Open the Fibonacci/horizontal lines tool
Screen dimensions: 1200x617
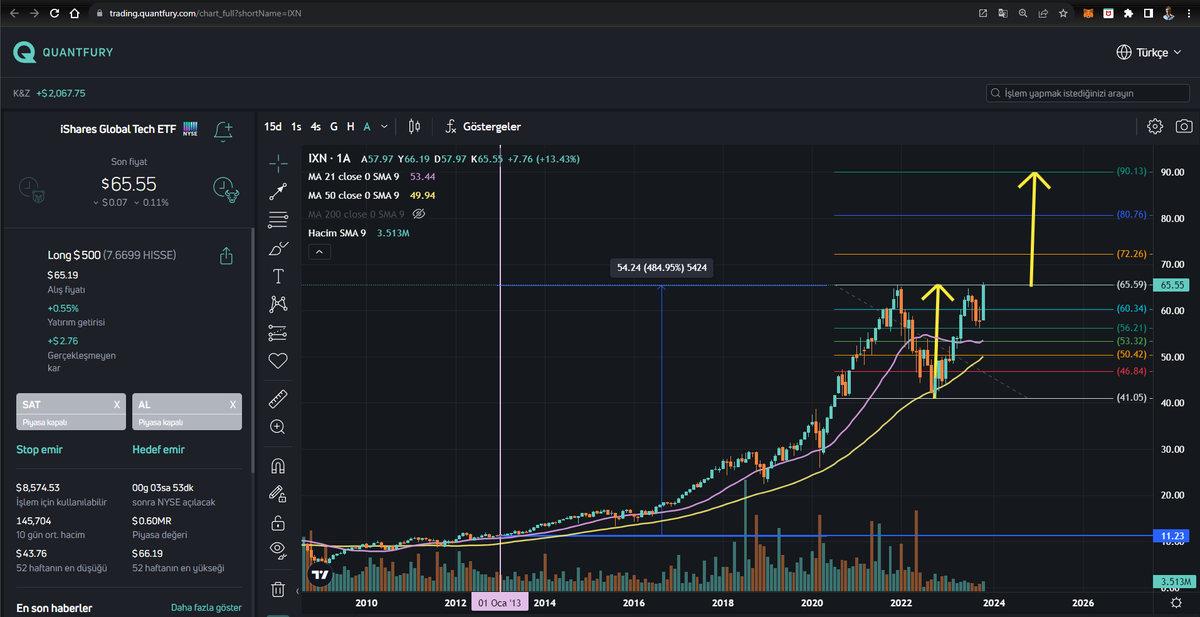point(278,220)
